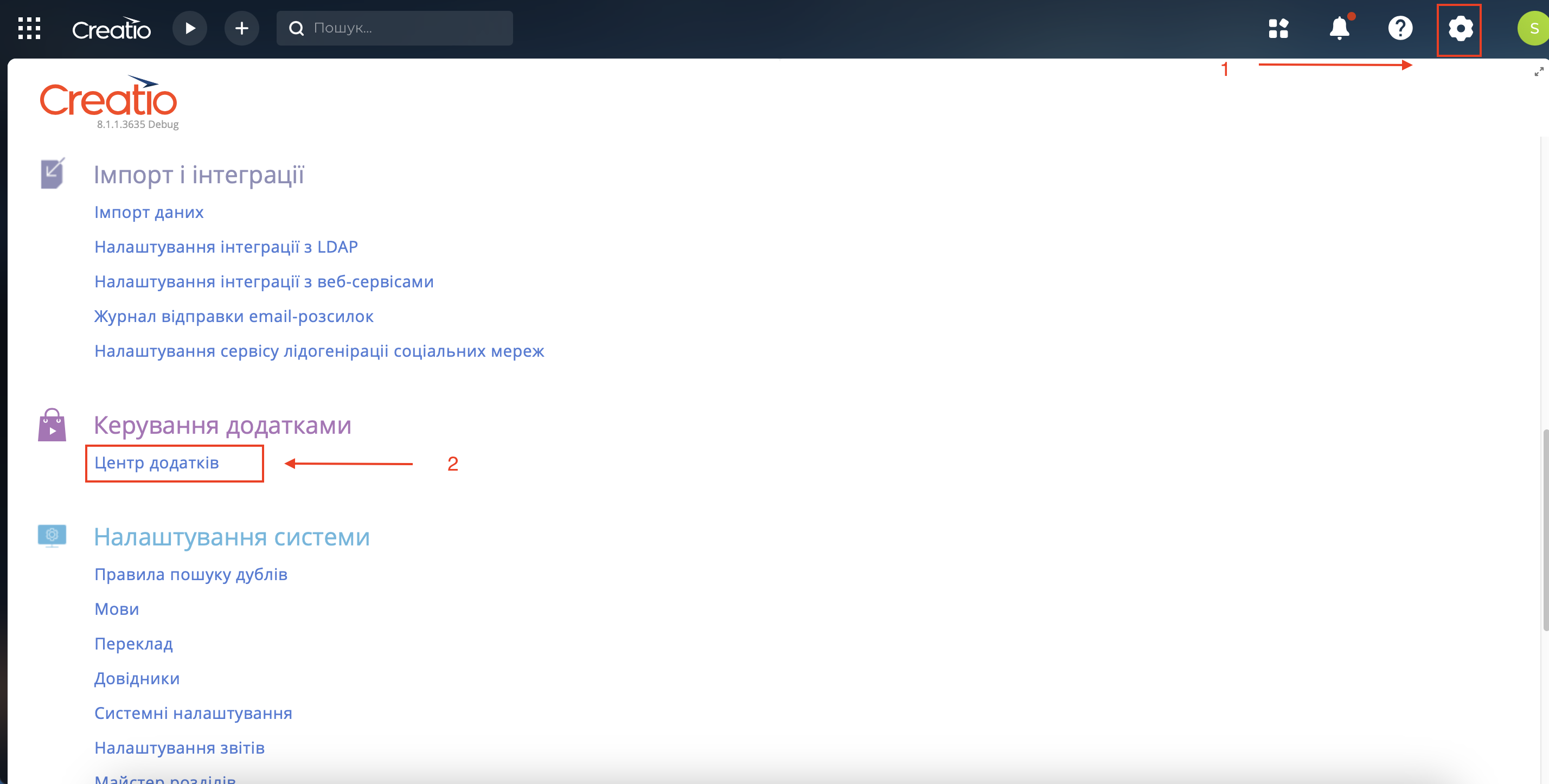The height and width of the screenshot is (784, 1549).
Task: Open the marketplace apps tile icon
Action: (1278, 28)
